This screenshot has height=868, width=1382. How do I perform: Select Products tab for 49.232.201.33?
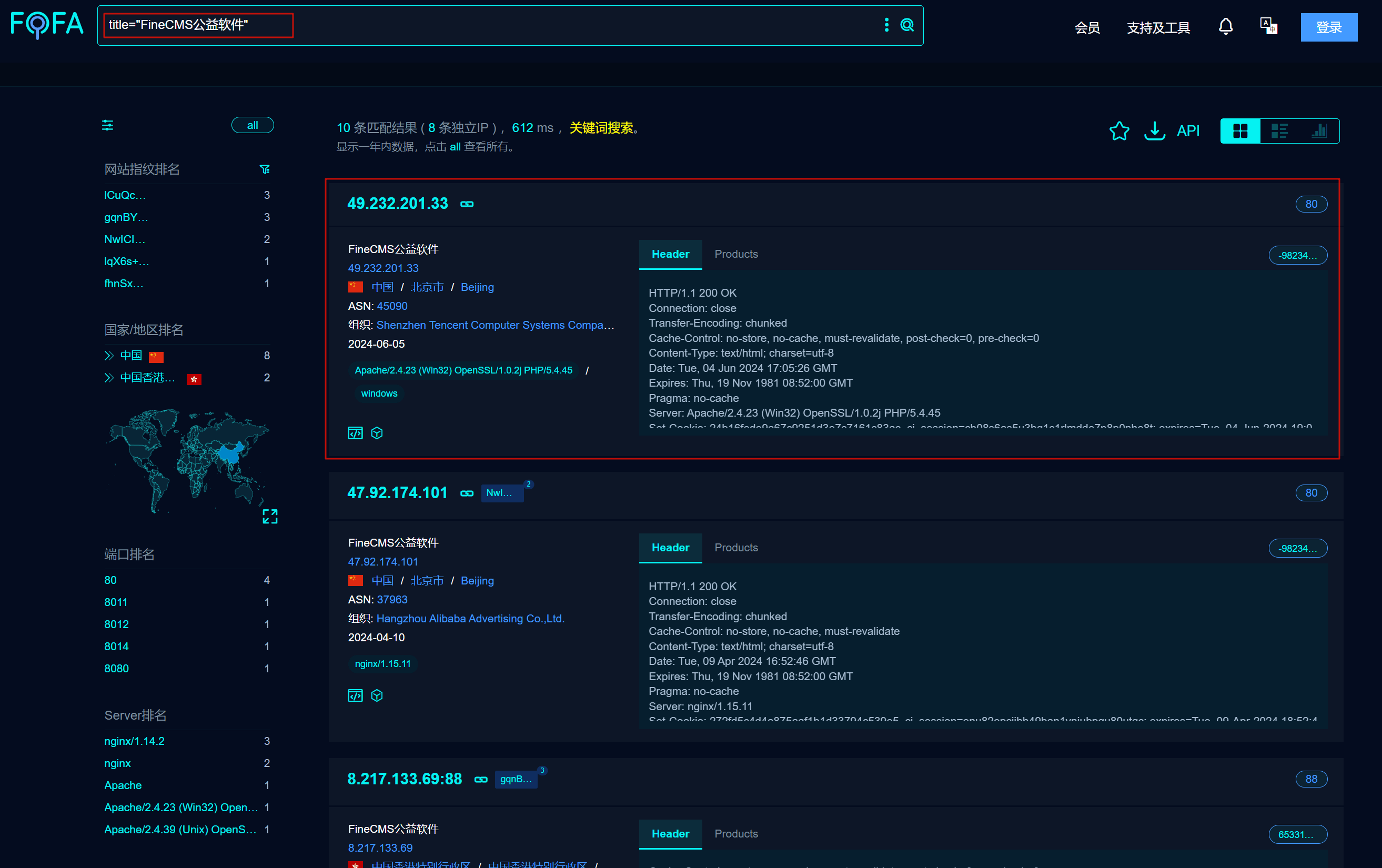(x=736, y=254)
